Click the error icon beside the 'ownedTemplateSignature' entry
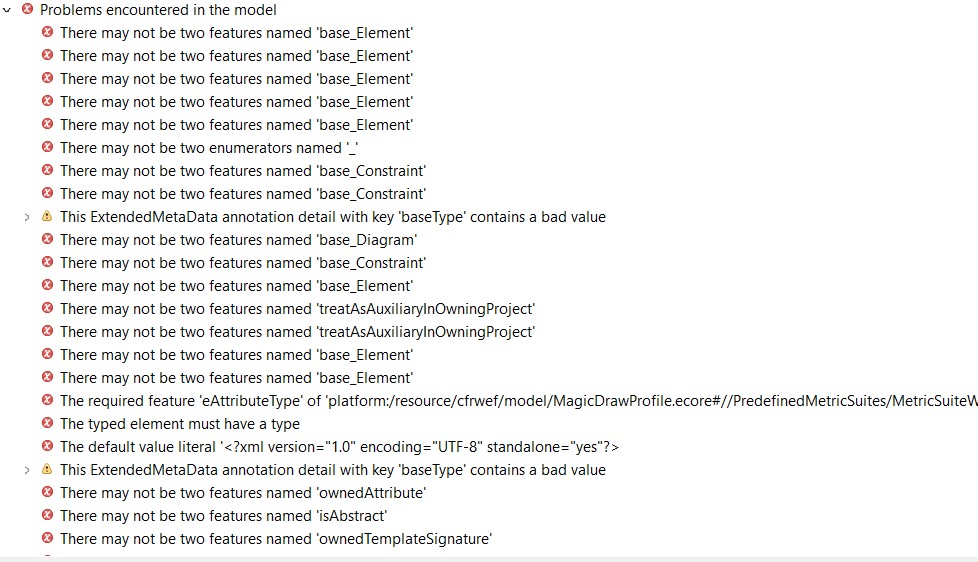978x562 pixels. (x=47, y=538)
